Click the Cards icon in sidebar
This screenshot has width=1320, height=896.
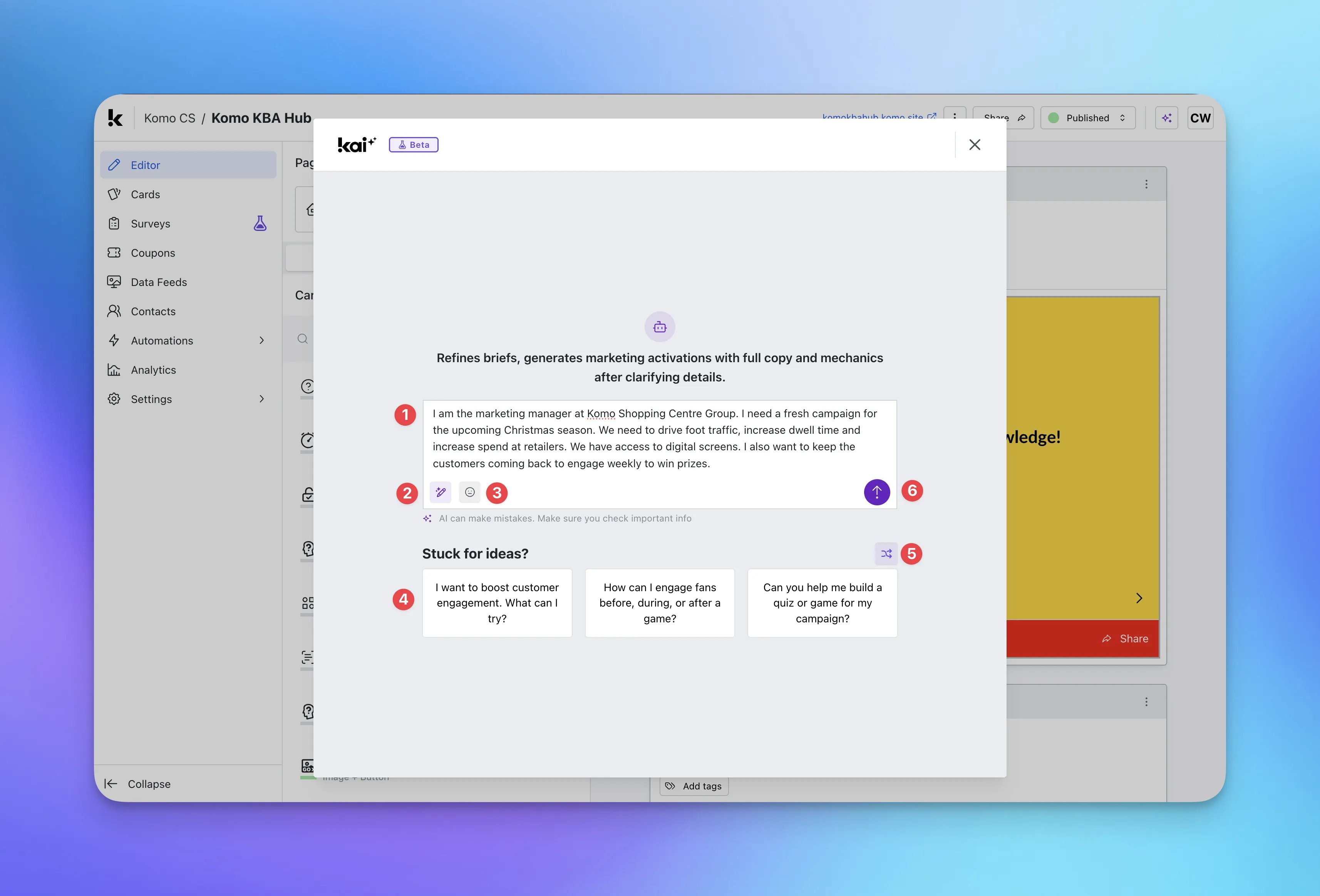point(114,194)
